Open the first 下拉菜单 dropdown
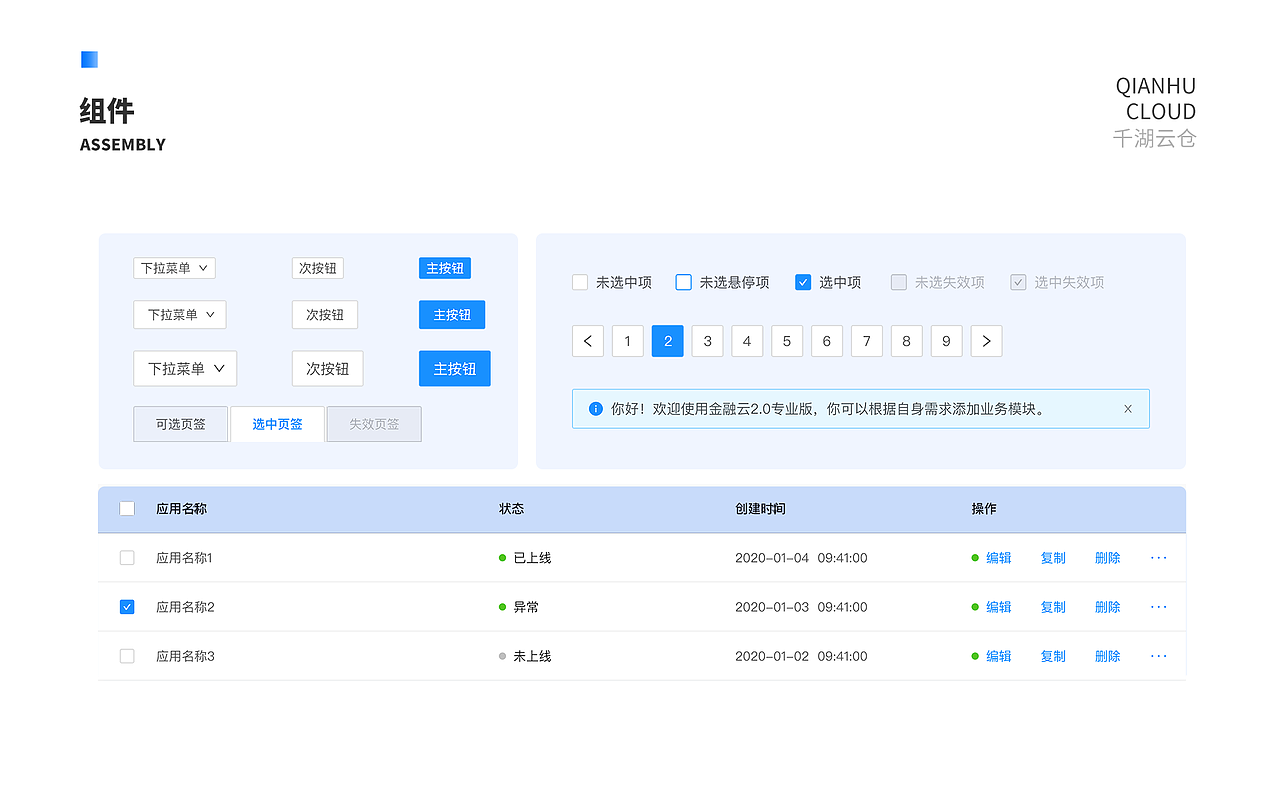 point(174,267)
